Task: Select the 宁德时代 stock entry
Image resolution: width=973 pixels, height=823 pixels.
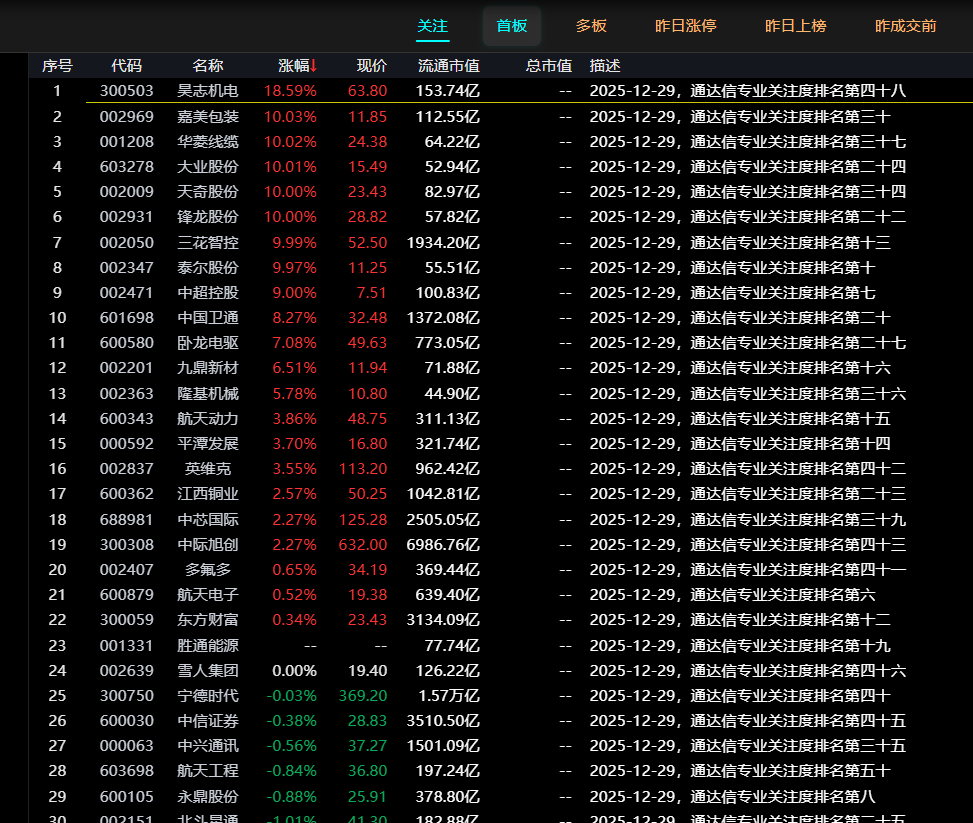Action: (208, 695)
